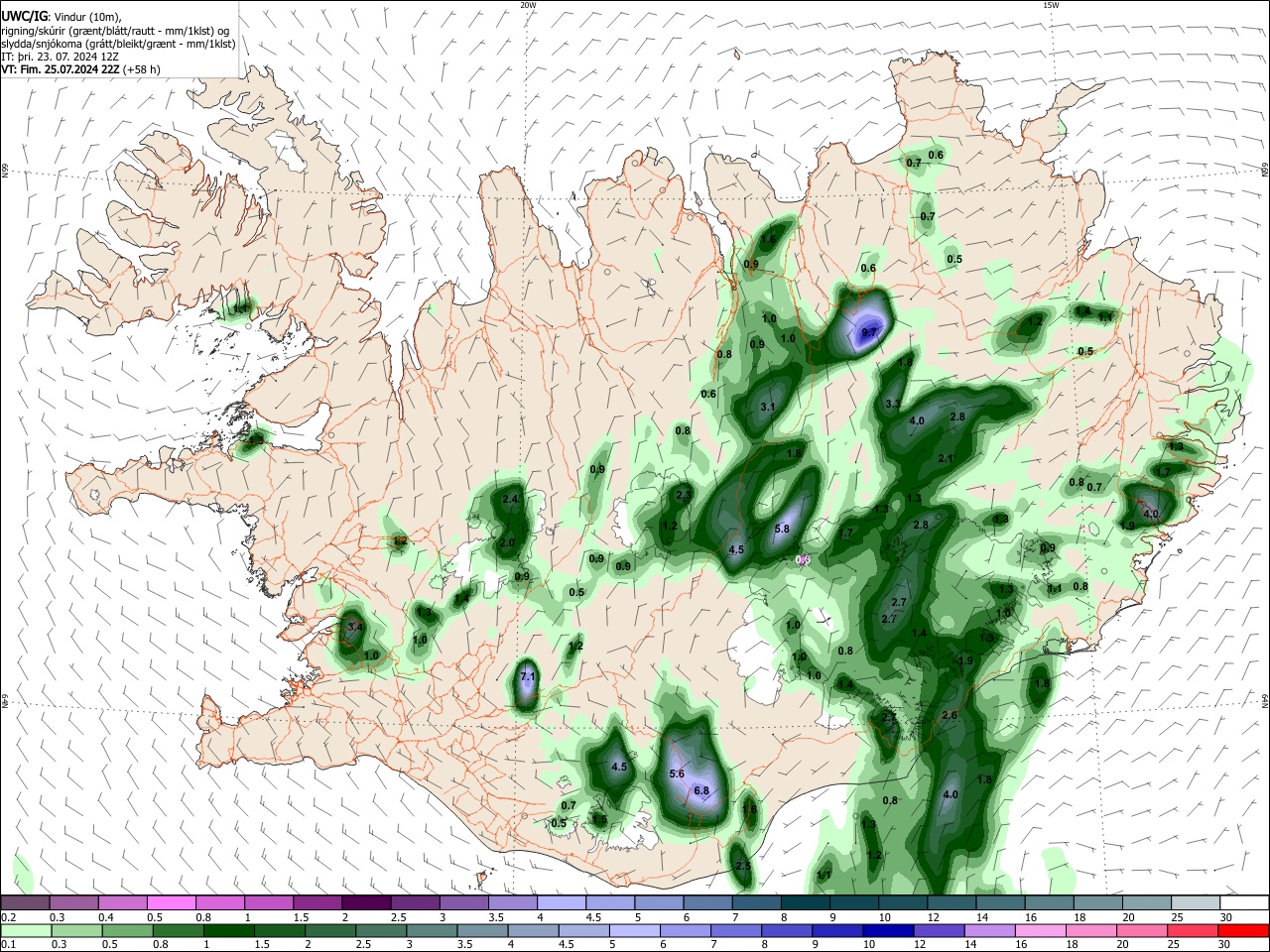
Task: Click the VT valid time line (+58 h)
Action: pos(80,69)
